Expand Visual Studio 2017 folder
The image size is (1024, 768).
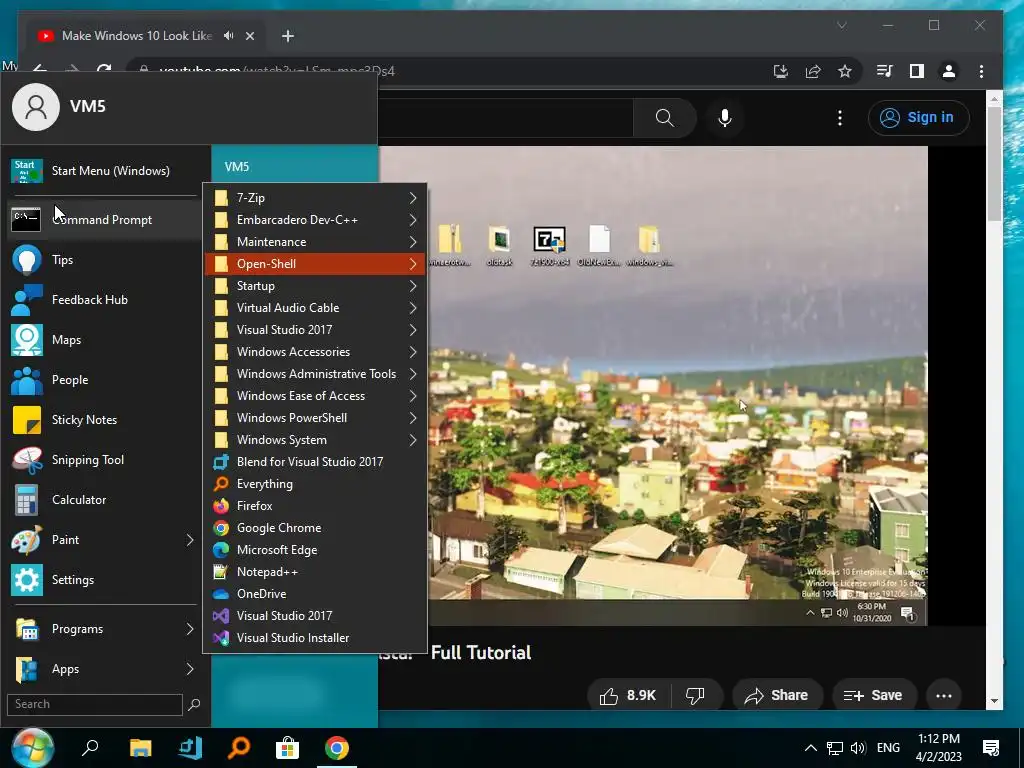pyautogui.click(x=315, y=330)
